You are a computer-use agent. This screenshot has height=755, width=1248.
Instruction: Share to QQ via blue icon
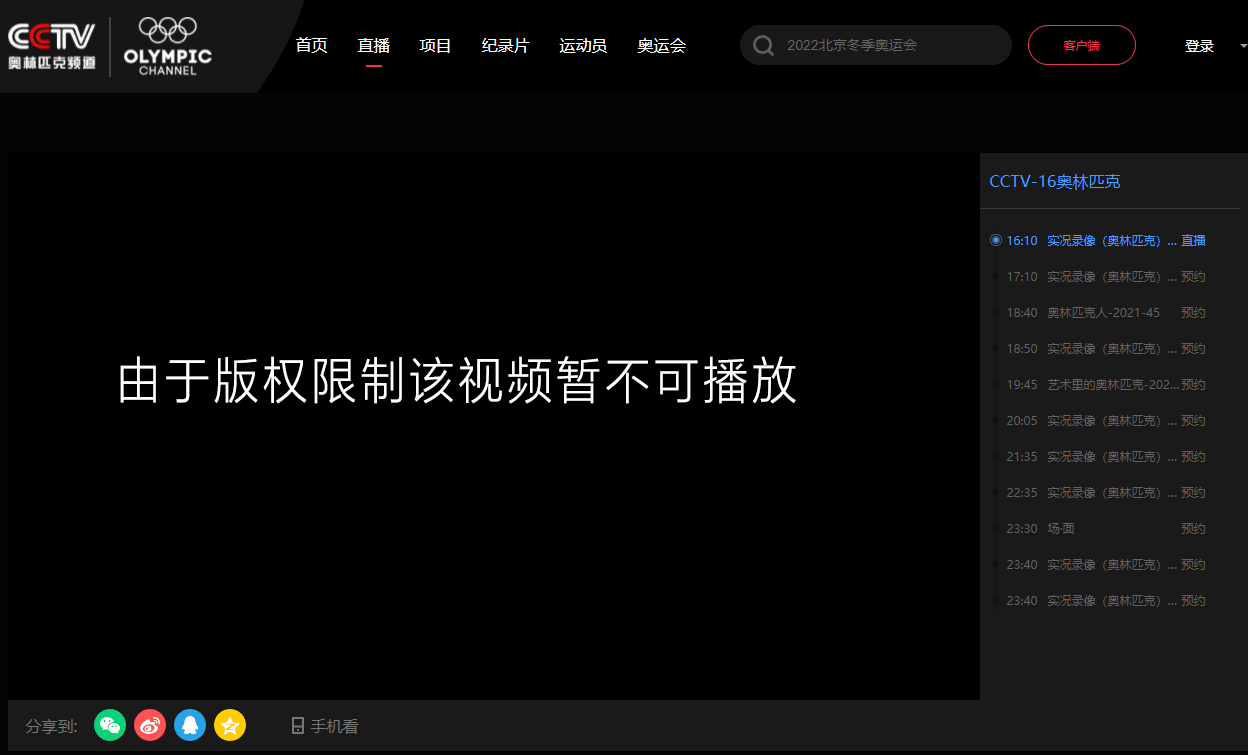(x=190, y=725)
